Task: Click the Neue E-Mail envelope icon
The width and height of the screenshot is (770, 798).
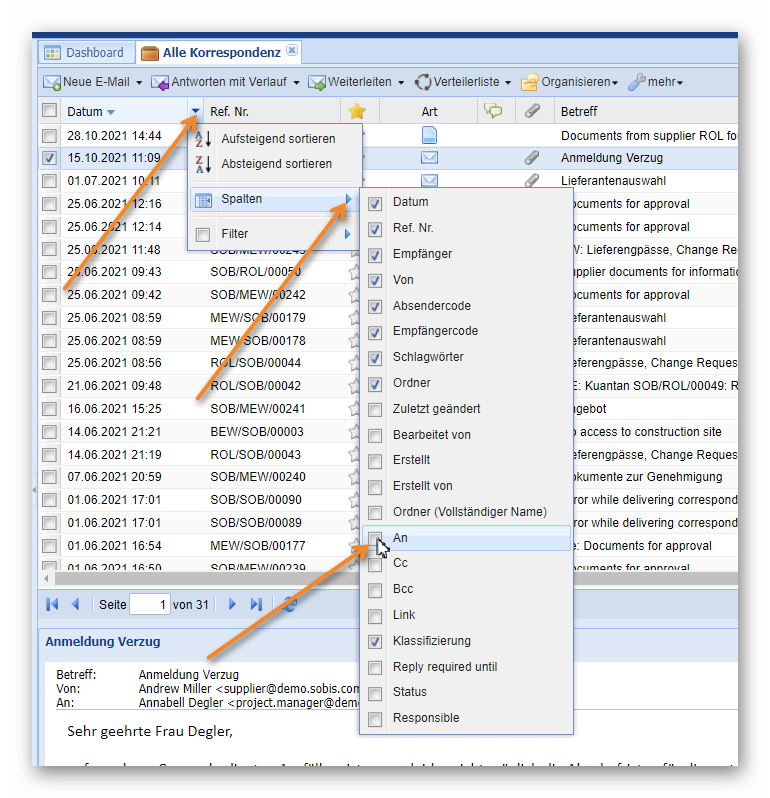Action: 52,82
